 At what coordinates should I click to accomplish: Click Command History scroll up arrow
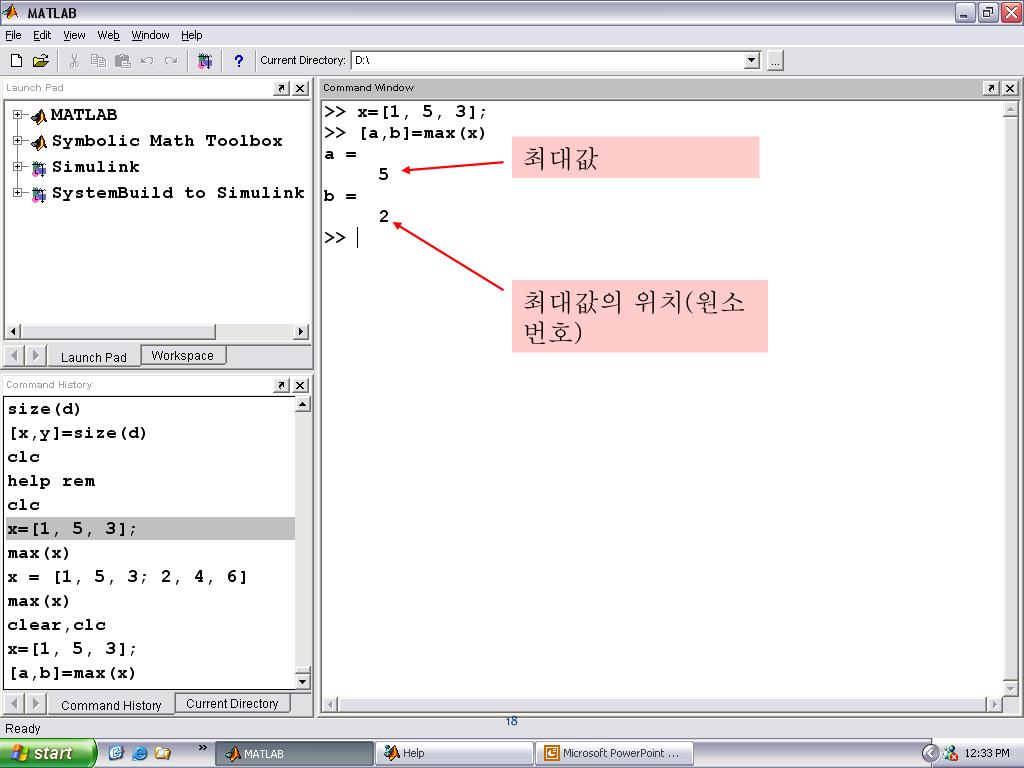point(302,405)
